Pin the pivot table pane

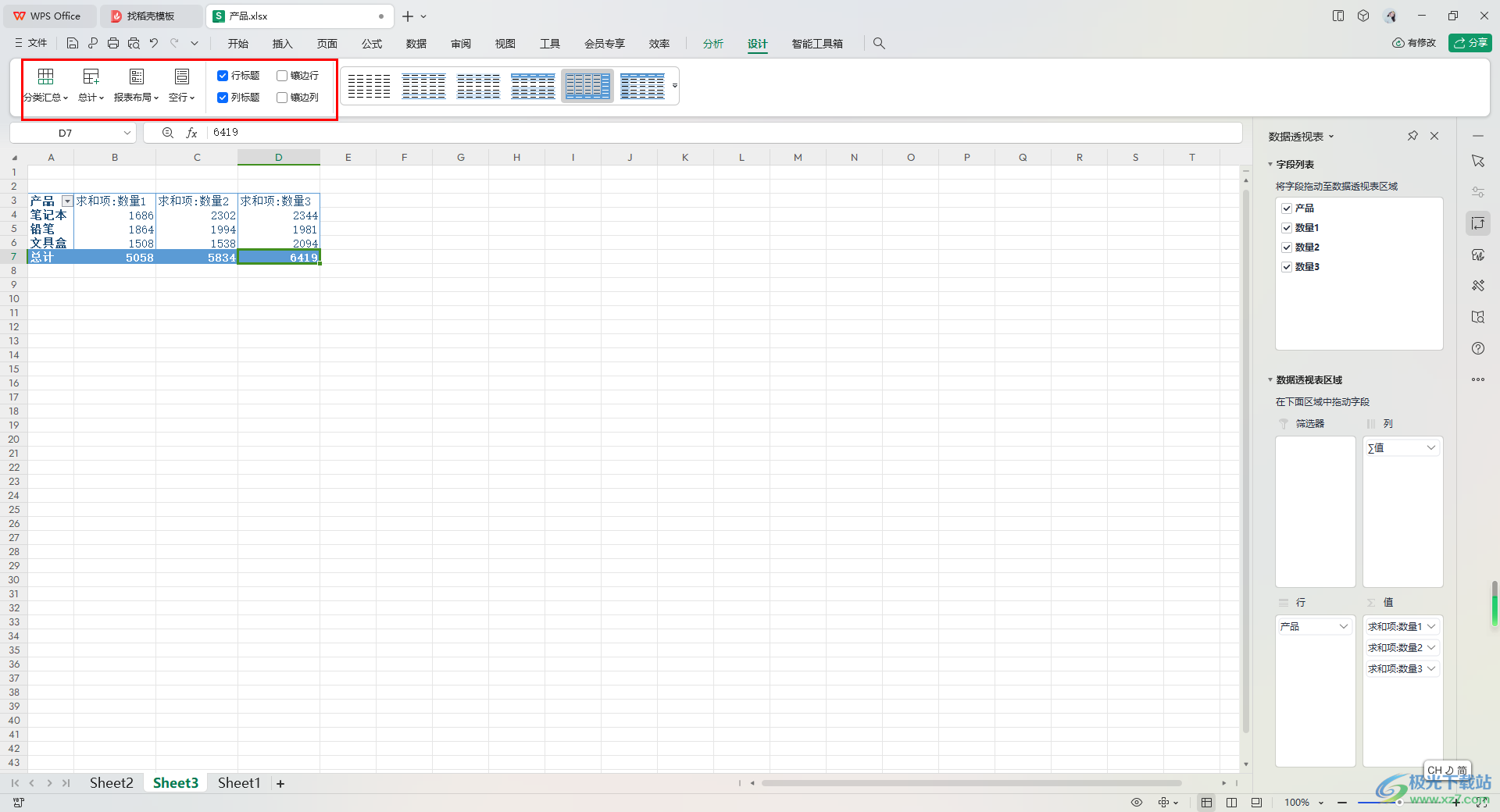(x=1412, y=136)
